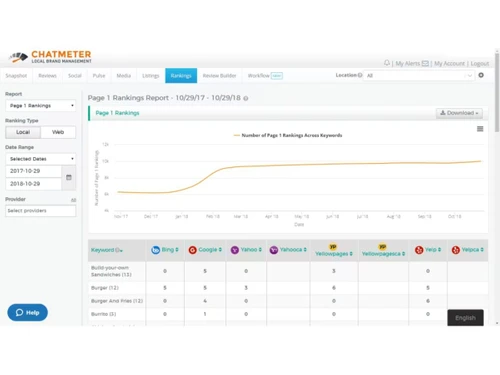Click the Help chat button

[27, 312]
